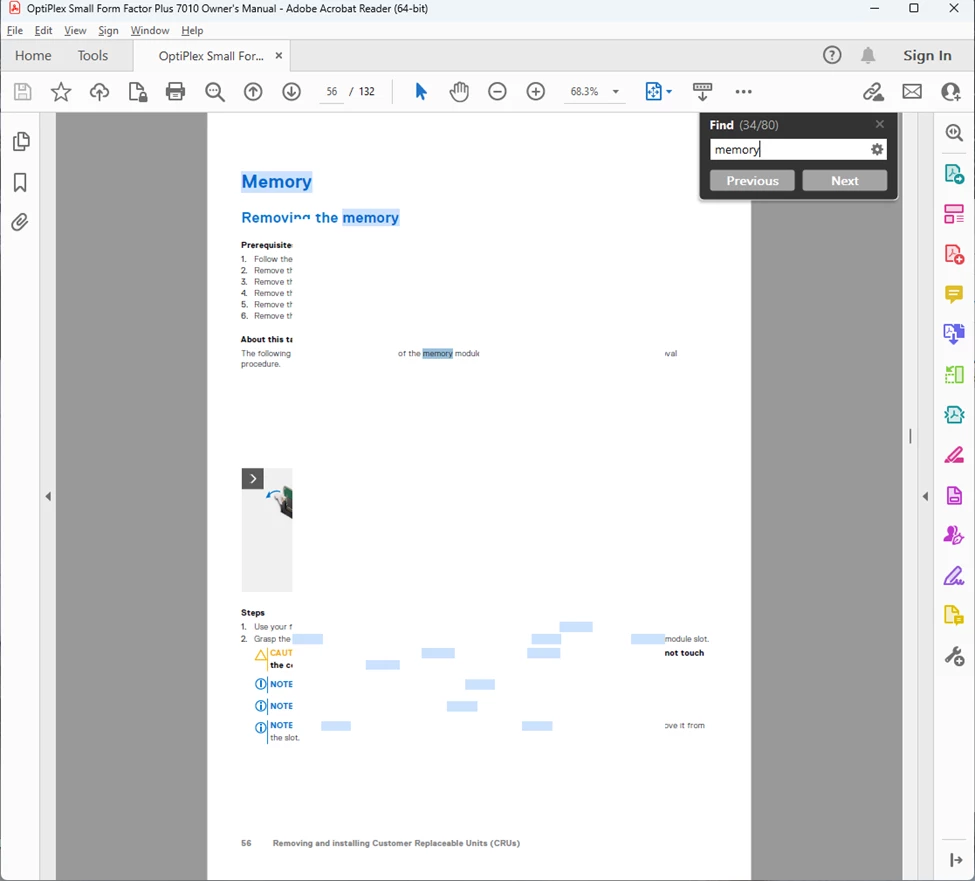975x881 pixels.
Task: Click Next in Find panel
Action: tap(844, 181)
